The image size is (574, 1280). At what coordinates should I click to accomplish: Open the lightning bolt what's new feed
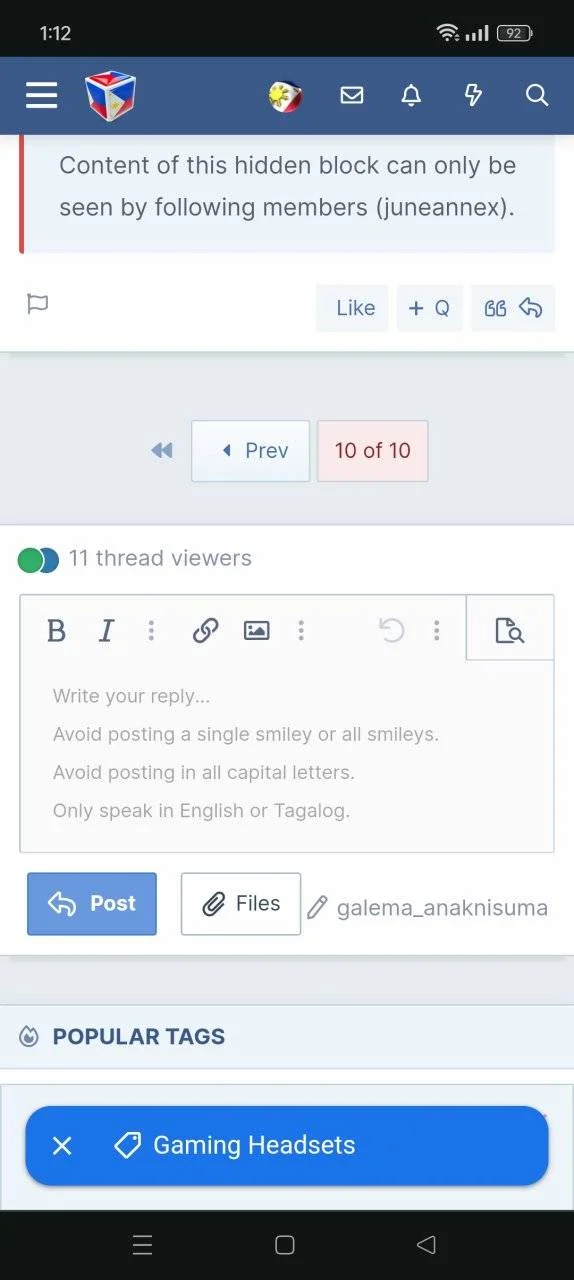point(474,95)
